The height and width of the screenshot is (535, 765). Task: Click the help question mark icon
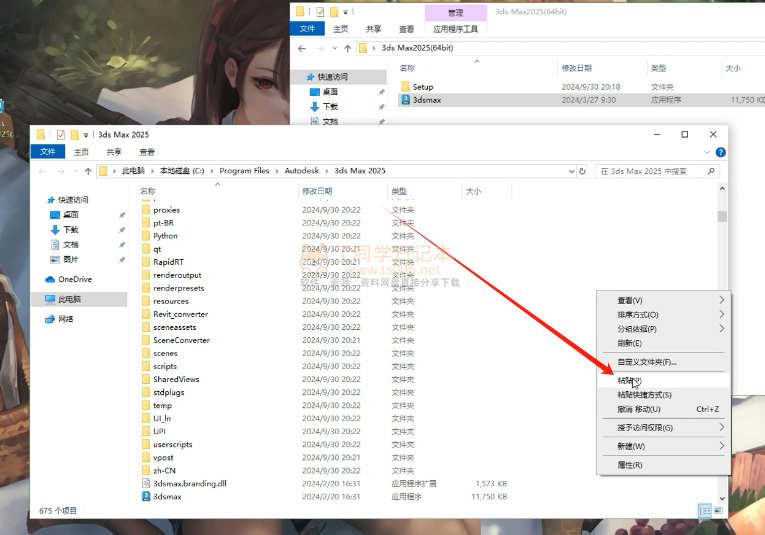point(721,152)
